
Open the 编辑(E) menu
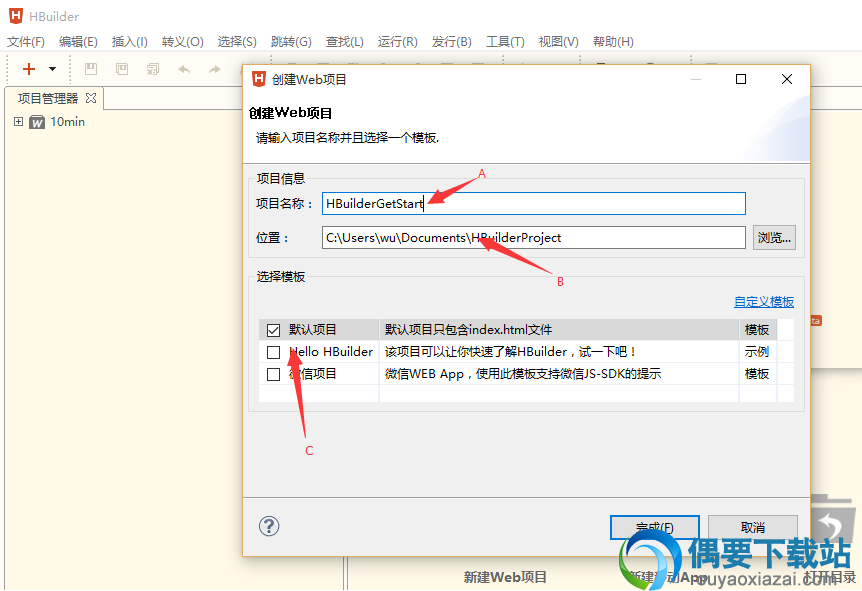78,42
